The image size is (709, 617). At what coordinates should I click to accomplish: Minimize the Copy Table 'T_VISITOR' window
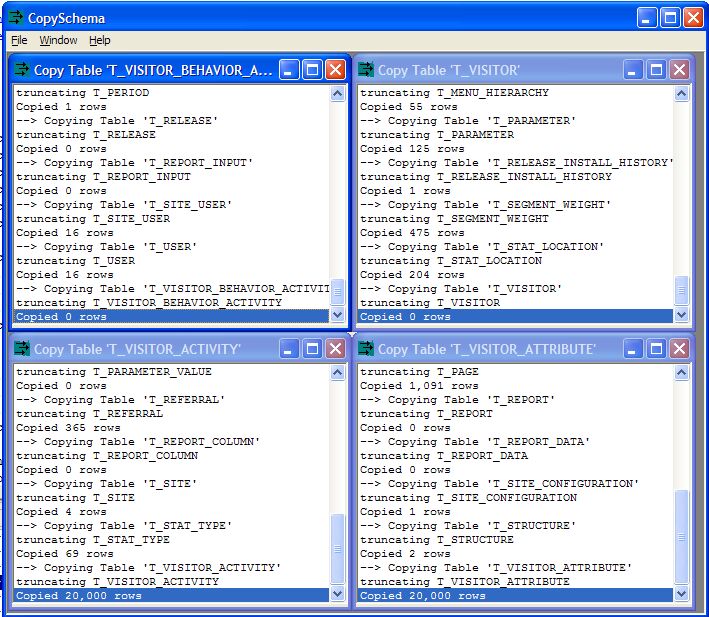(633, 70)
